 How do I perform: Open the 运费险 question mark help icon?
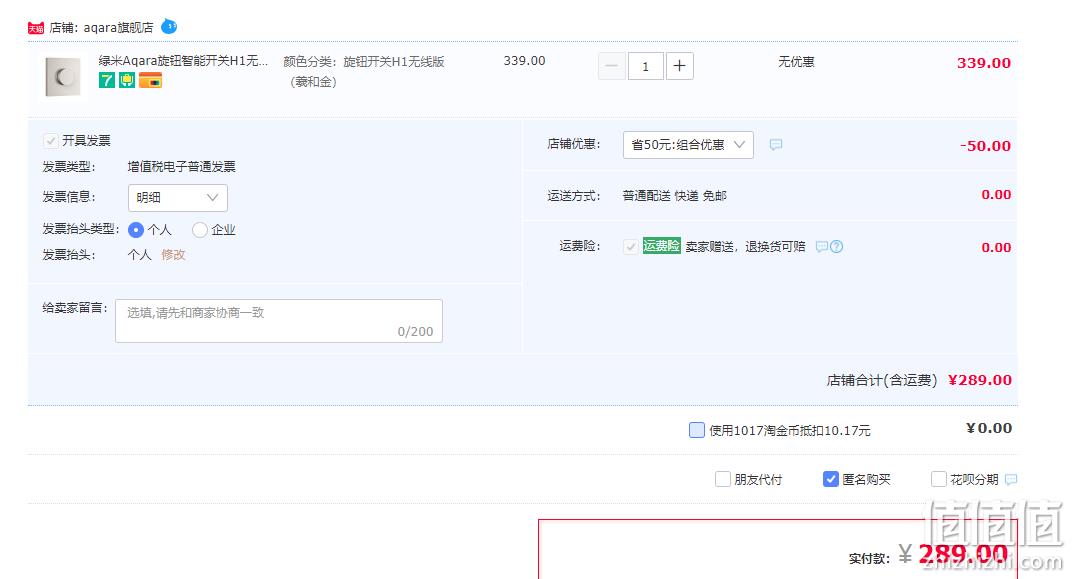[836, 247]
